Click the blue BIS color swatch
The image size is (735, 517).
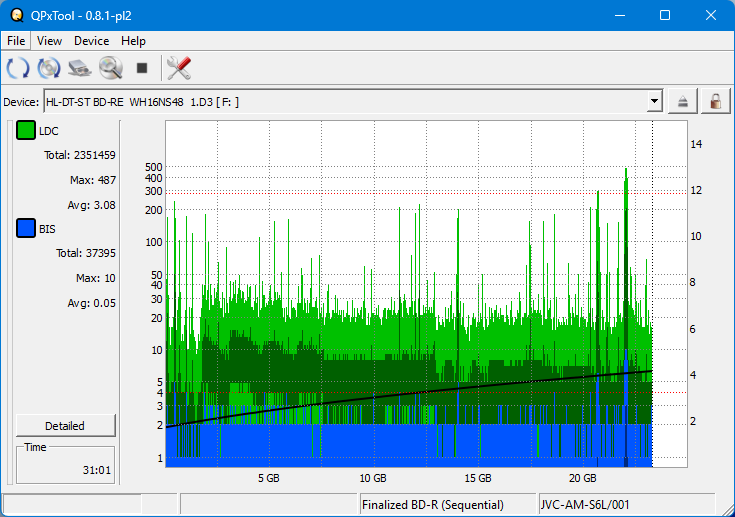tap(26, 228)
